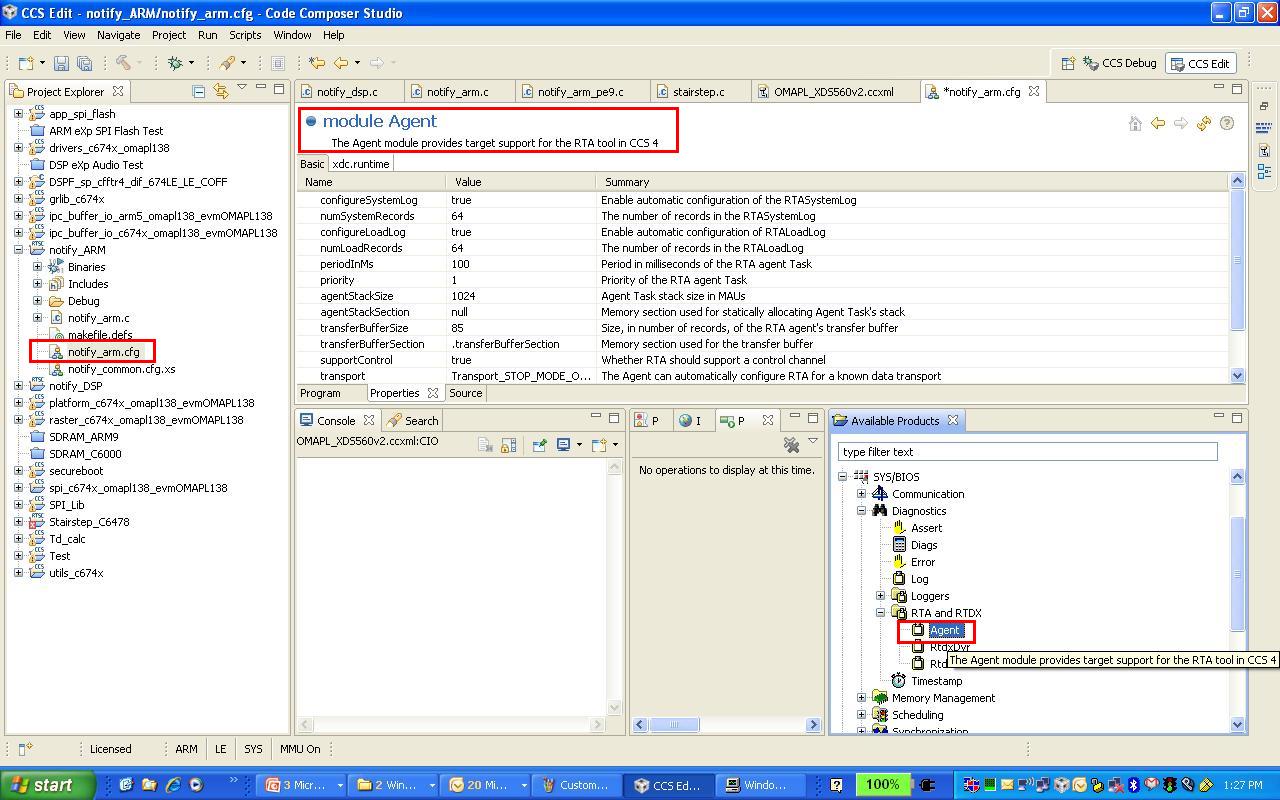
Task: Open the Source tab of config editor
Action: pos(465,393)
